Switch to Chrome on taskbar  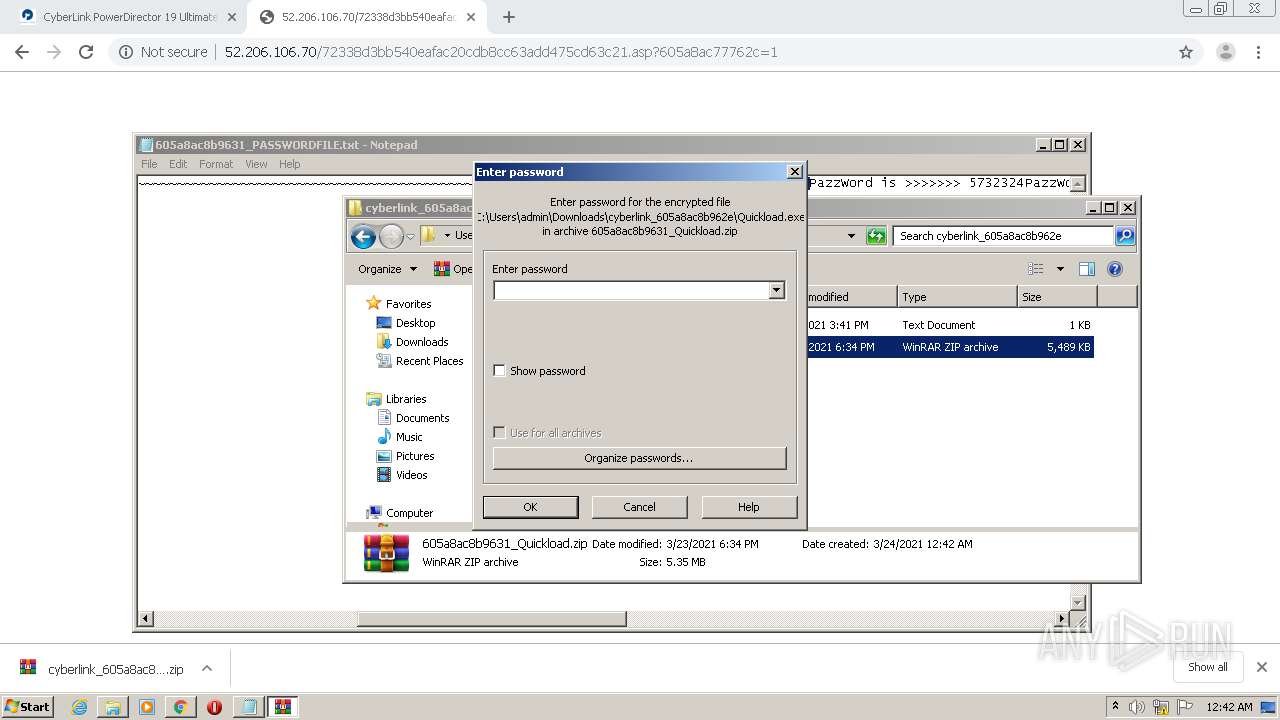point(180,707)
